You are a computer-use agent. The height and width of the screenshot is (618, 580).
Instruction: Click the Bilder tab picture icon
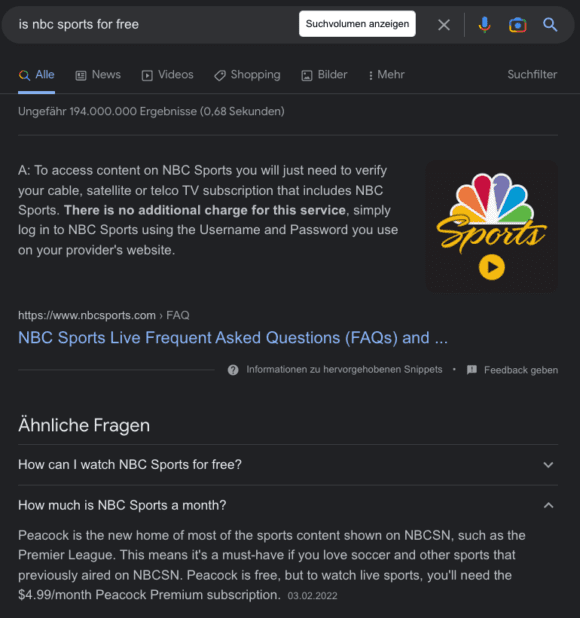coord(307,75)
